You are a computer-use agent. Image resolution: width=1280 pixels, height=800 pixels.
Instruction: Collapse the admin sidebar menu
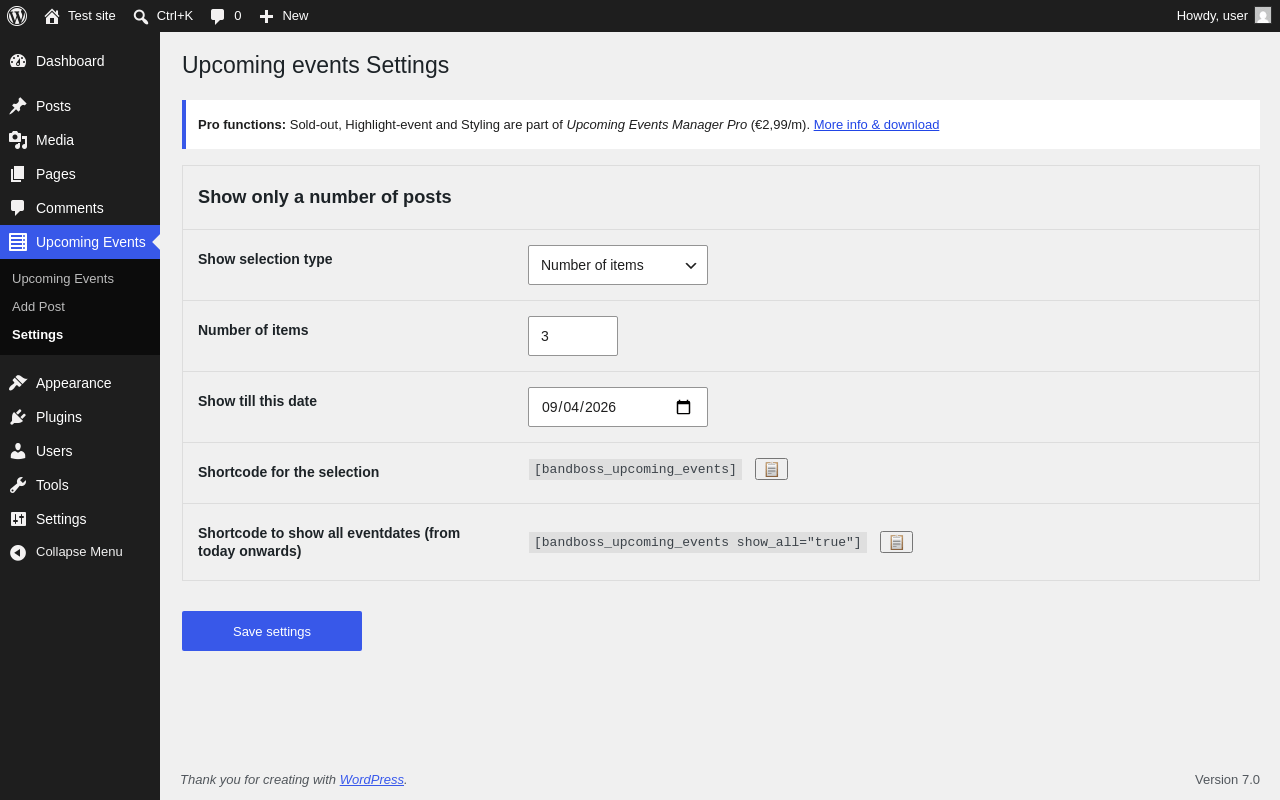pyautogui.click(x=80, y=552)
